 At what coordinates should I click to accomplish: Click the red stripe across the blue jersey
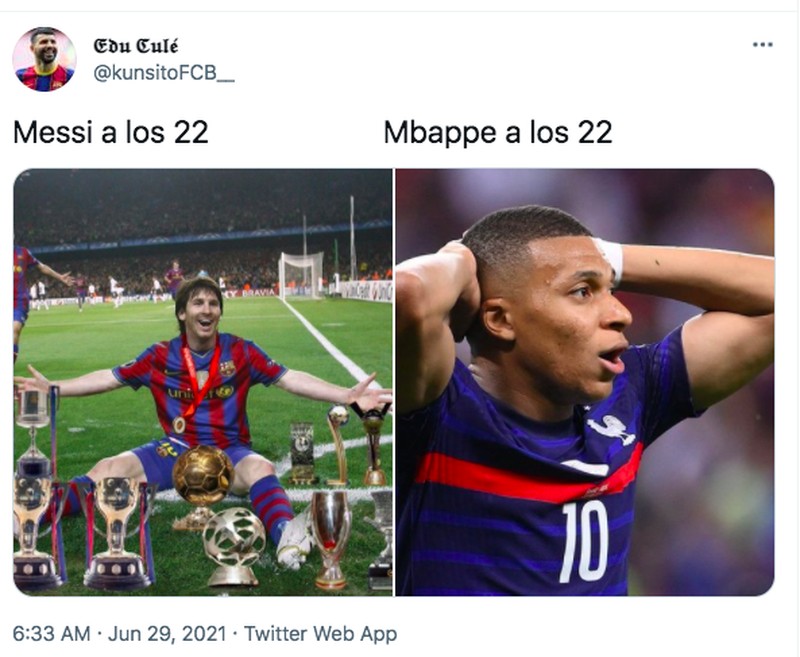520,478
